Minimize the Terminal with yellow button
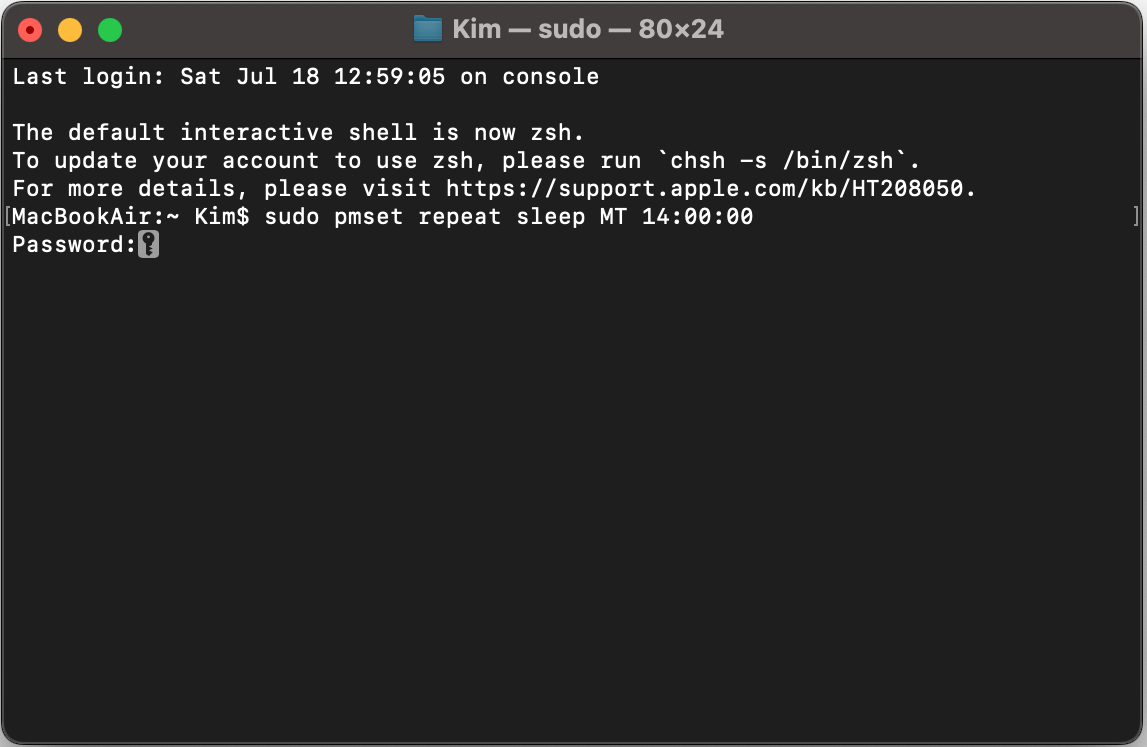The image size is (1147, 747). (x=70, y=30)
